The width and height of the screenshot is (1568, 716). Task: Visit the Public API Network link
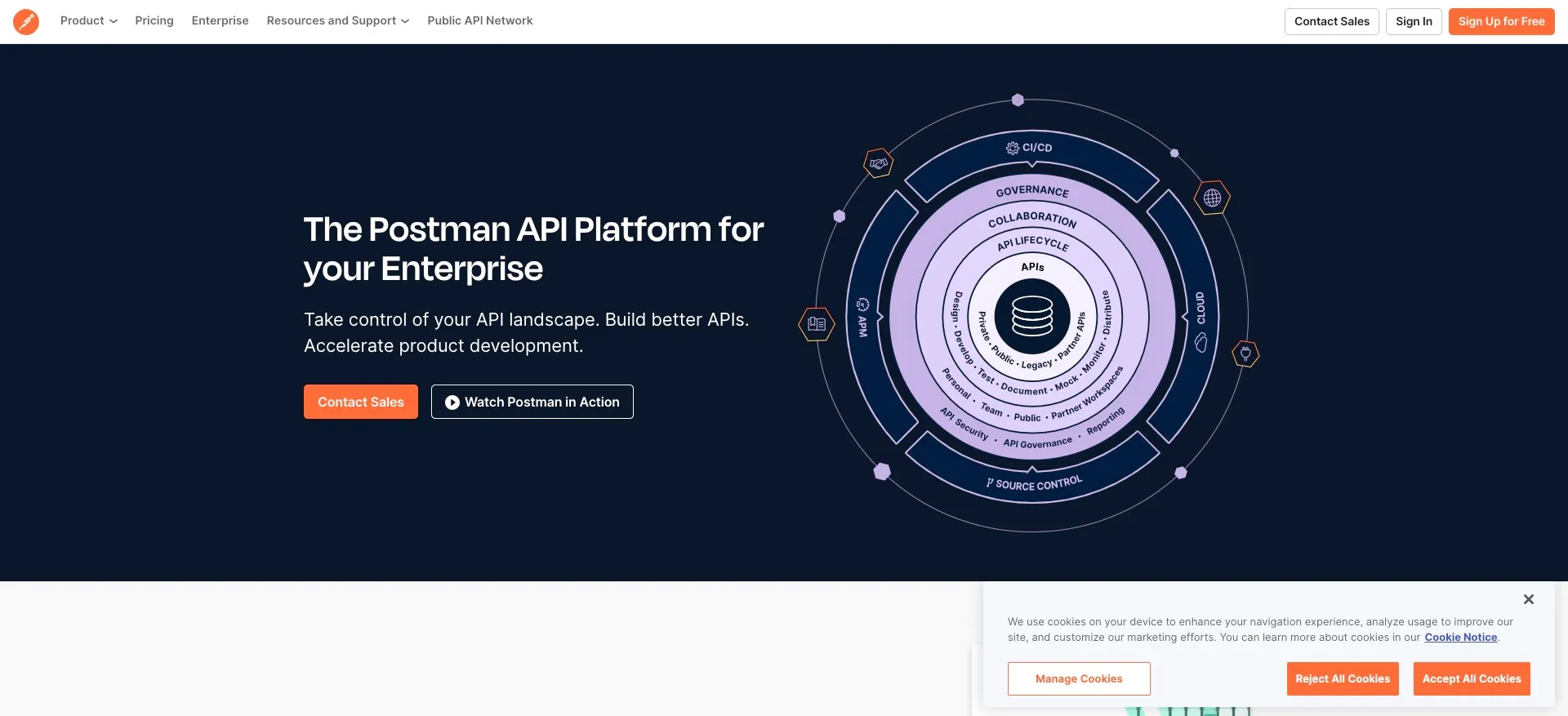coord(479,20)
